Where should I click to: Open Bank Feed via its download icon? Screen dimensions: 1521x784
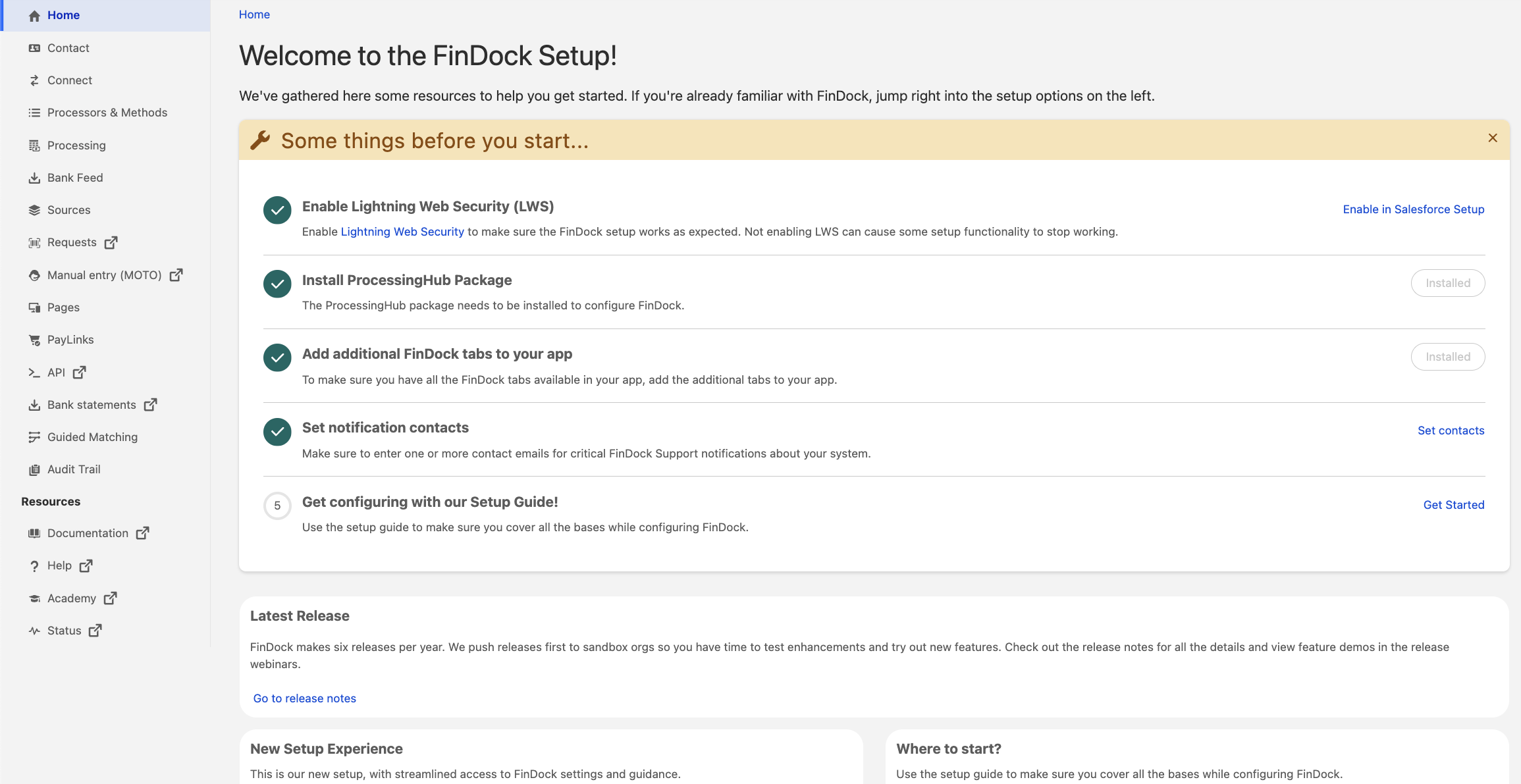click(34, 177)
